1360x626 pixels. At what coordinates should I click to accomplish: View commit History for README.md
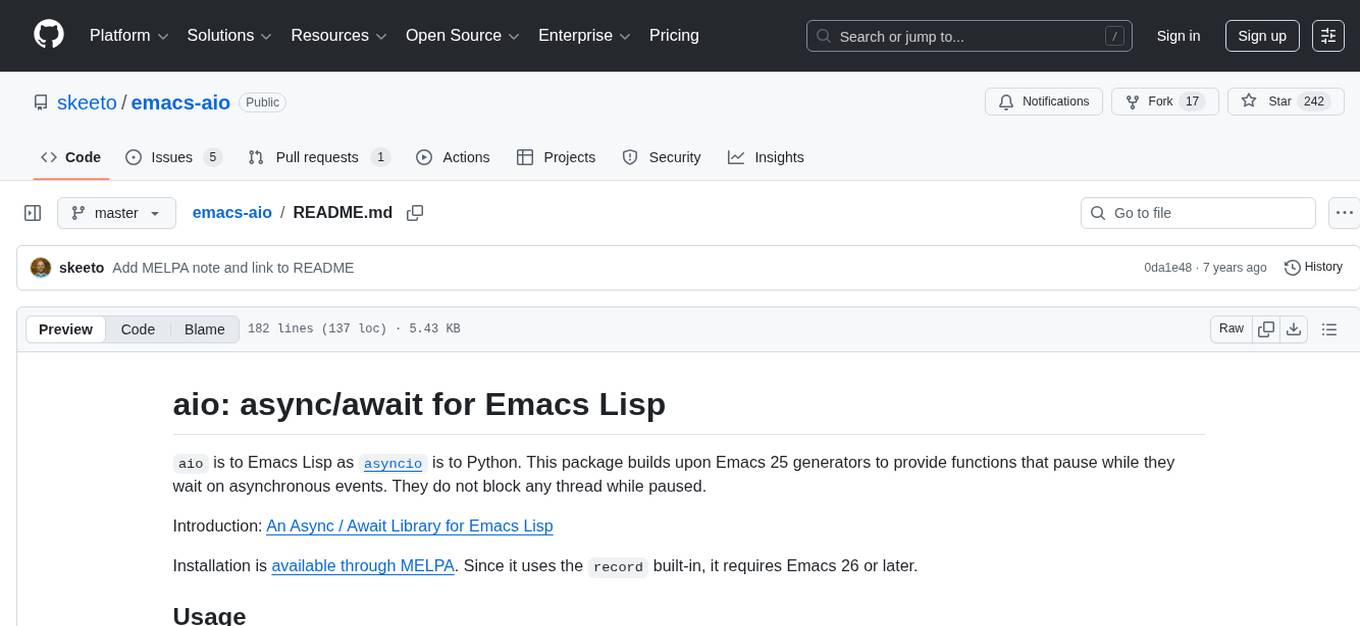1313,267
